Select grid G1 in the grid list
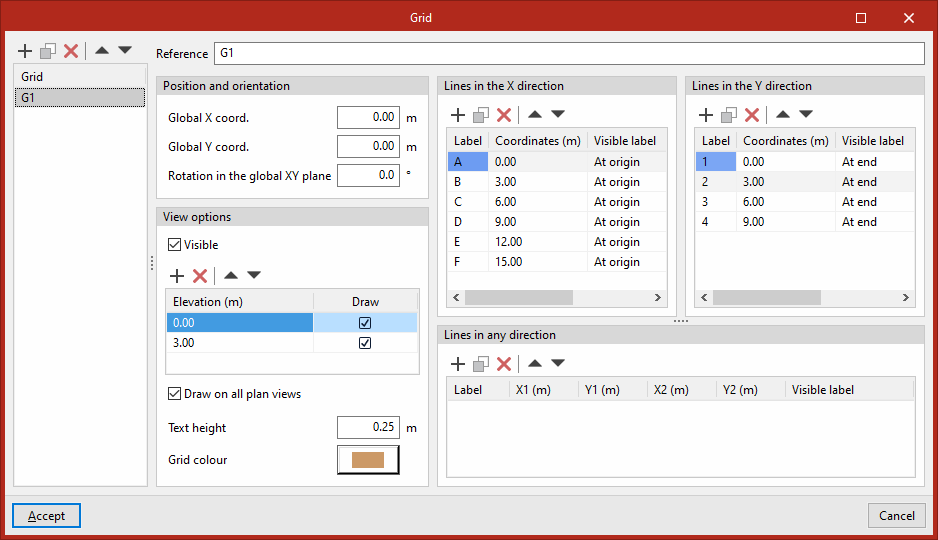This screenshot has width=938, height=540. click(80, 97)
